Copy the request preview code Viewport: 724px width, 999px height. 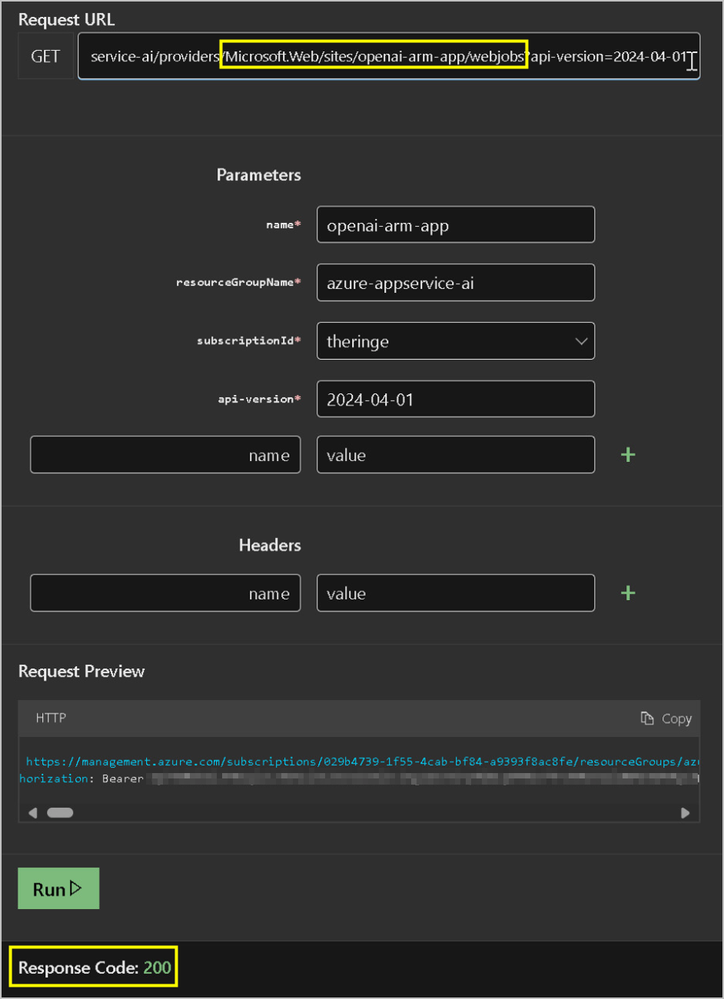pos(666,719)
